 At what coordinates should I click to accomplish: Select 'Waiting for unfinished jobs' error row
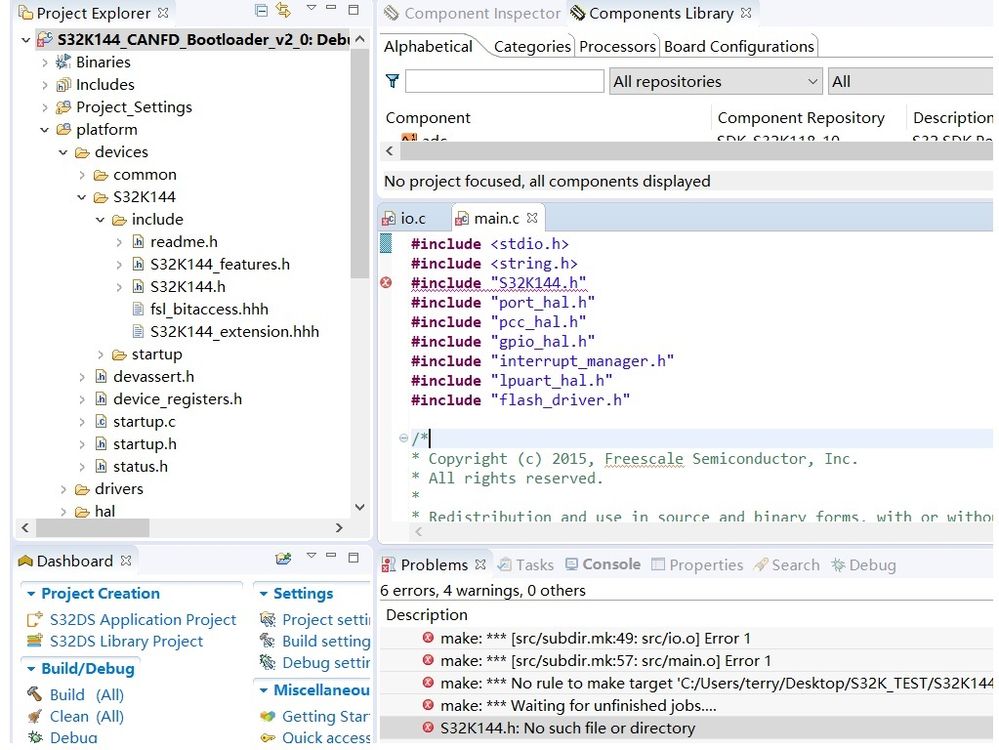click(686, 706)
